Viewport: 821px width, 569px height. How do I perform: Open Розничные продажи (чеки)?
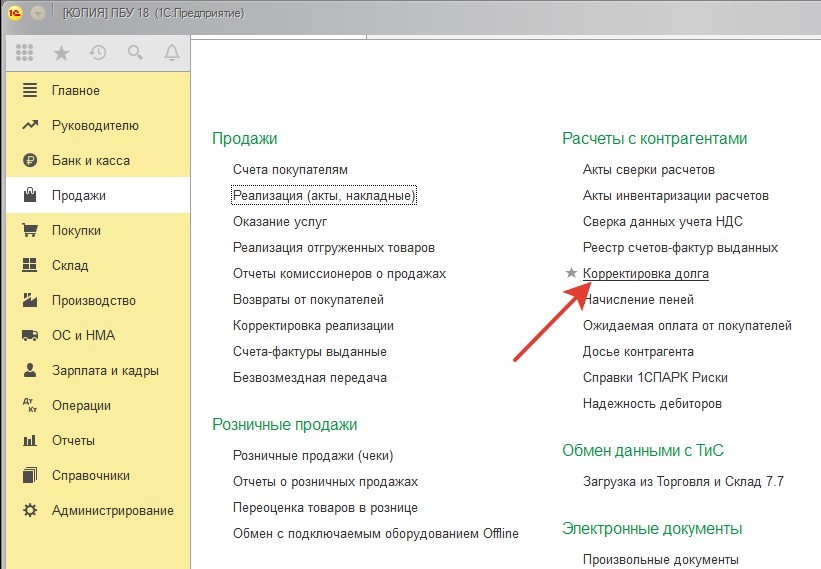tap(313, 455)
